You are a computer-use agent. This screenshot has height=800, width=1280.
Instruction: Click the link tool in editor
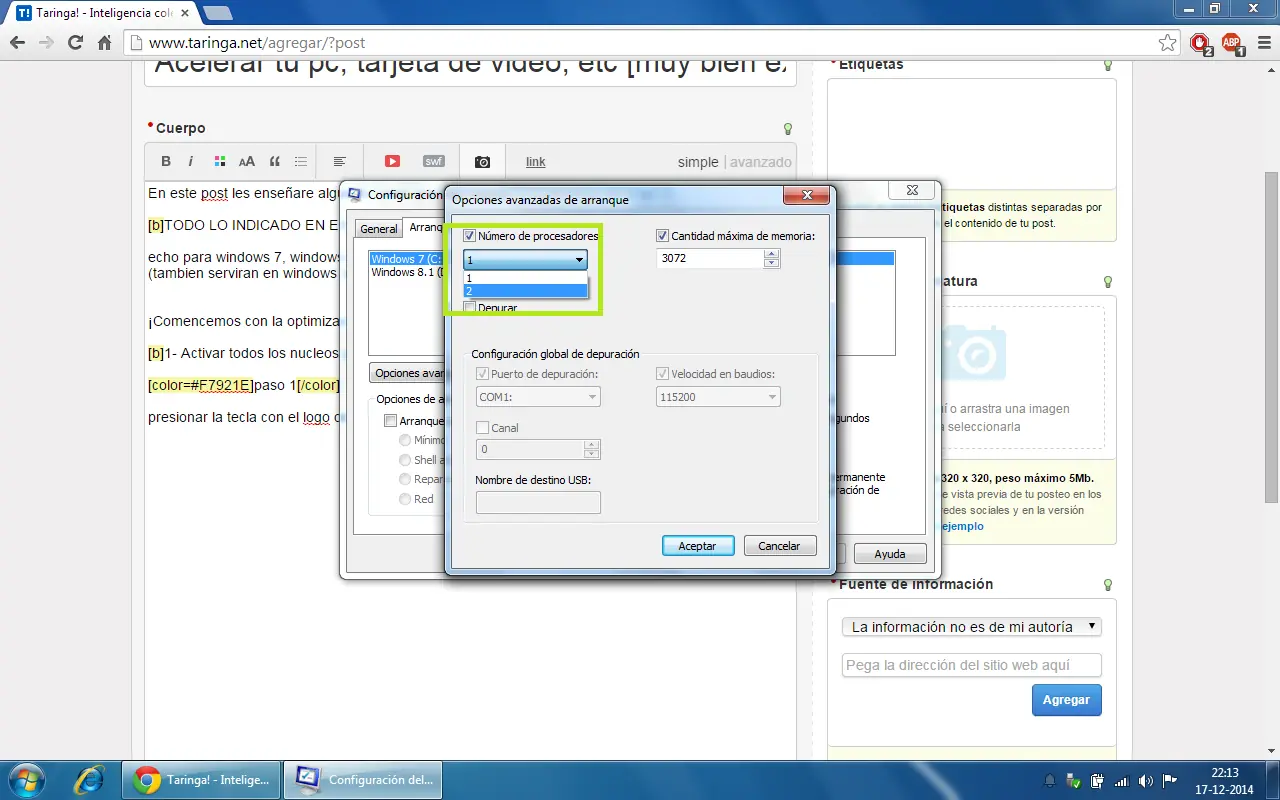pos(536,162)
